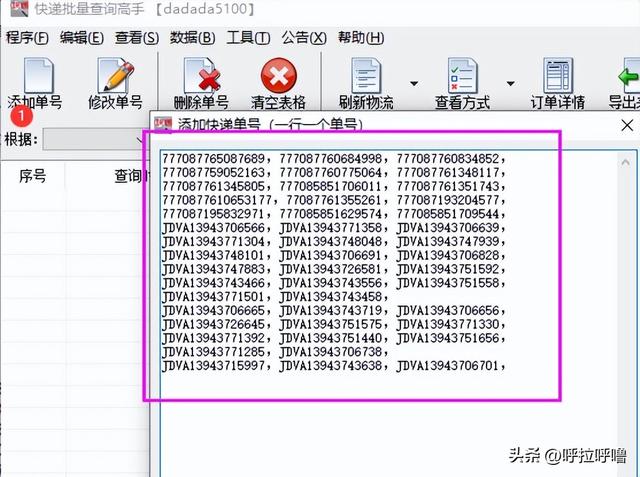Open the 数据(B) menu
Screen dimensions: 640x477
193,38
